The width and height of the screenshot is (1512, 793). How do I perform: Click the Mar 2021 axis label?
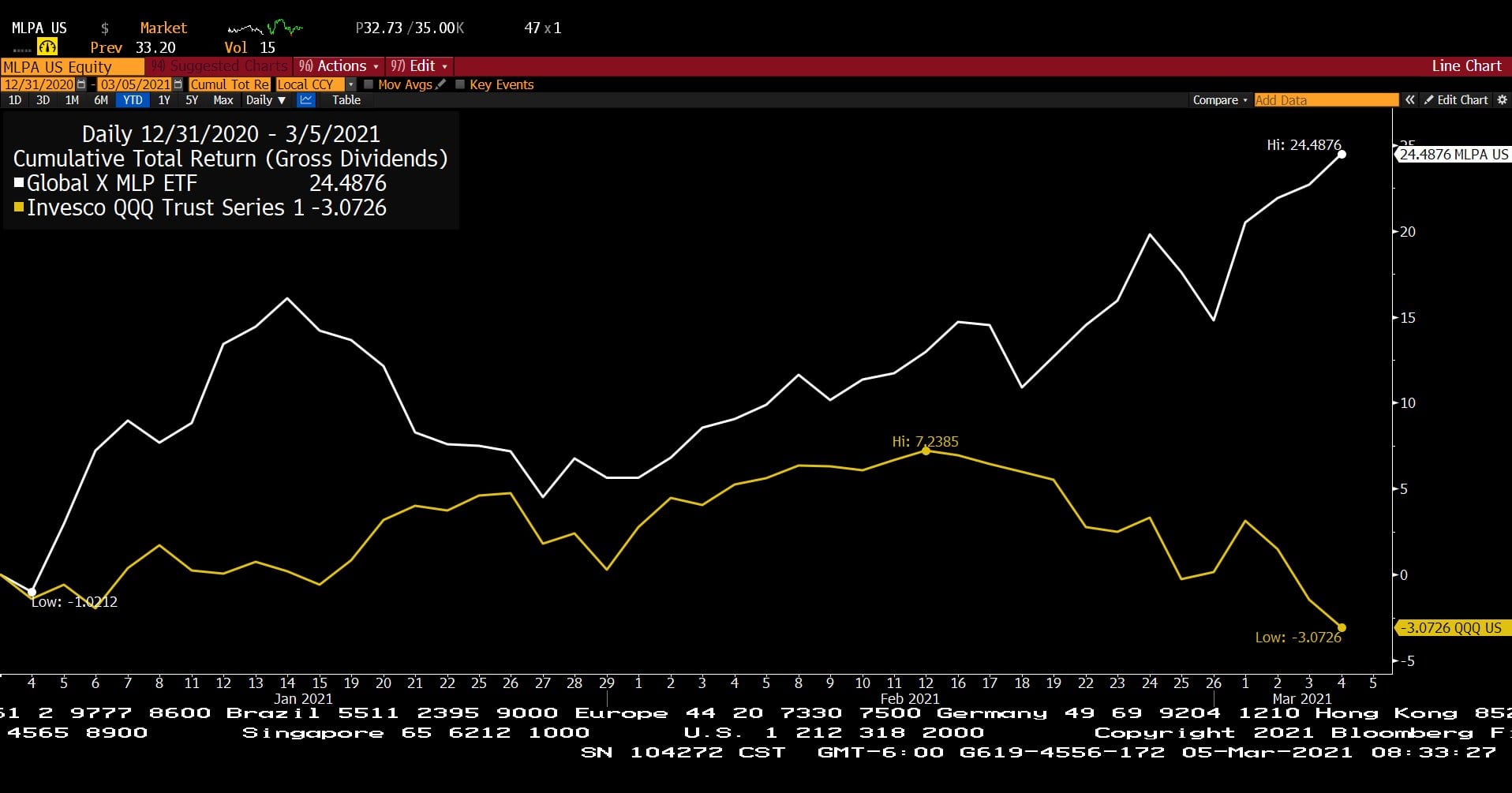coord(1302,699)
